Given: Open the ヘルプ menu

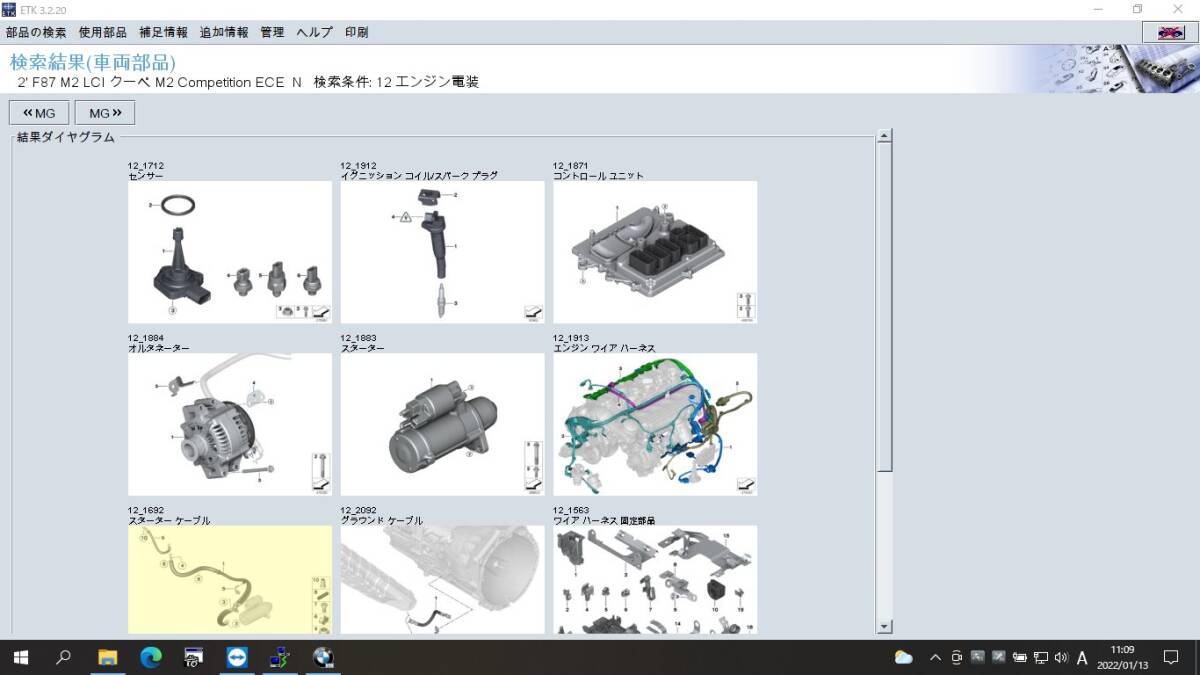Looking at the screenshot, I should pyautogui.click(x=315, y=32).
